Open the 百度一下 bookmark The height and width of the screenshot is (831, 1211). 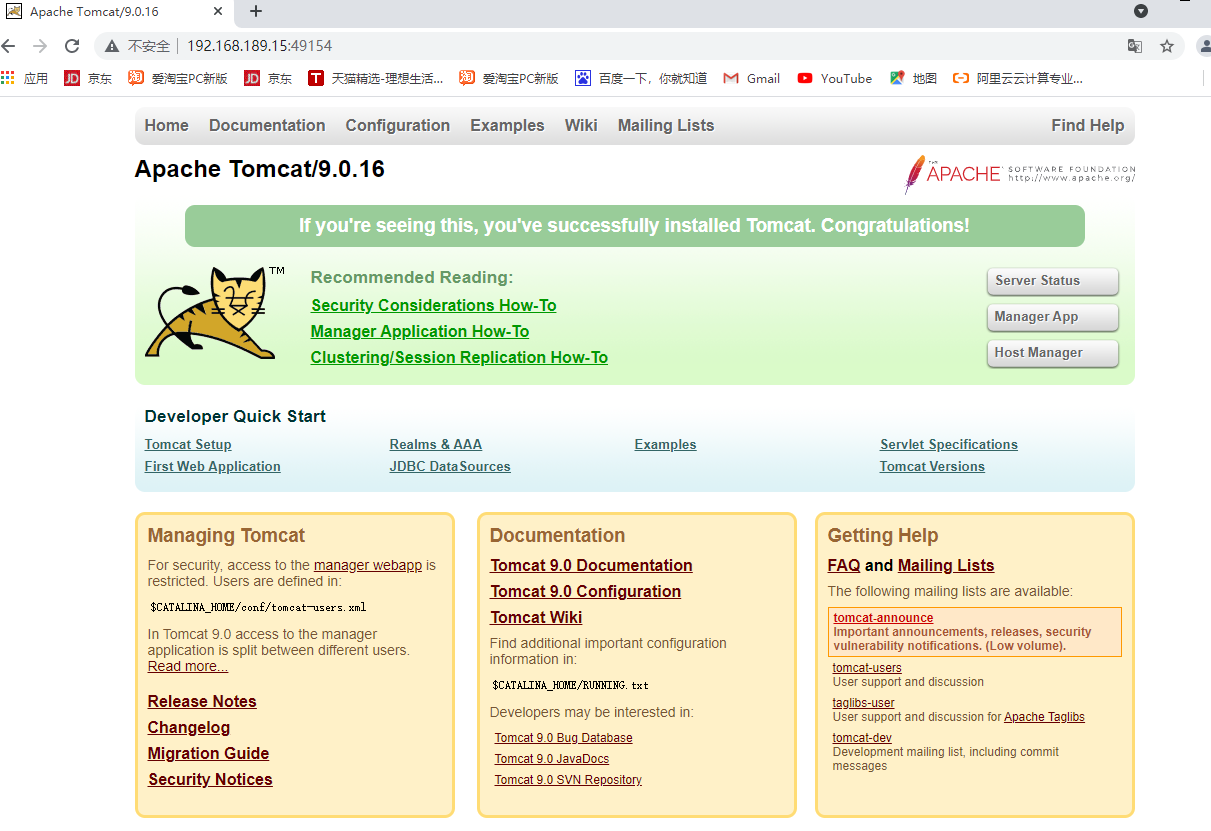641,78
